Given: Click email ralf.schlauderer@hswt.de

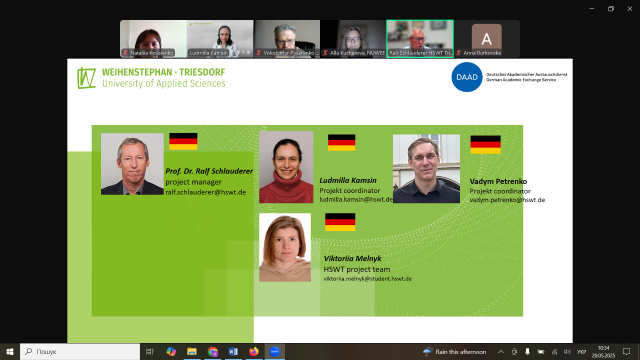Looking at the screenshot, I should click(206, 192).
